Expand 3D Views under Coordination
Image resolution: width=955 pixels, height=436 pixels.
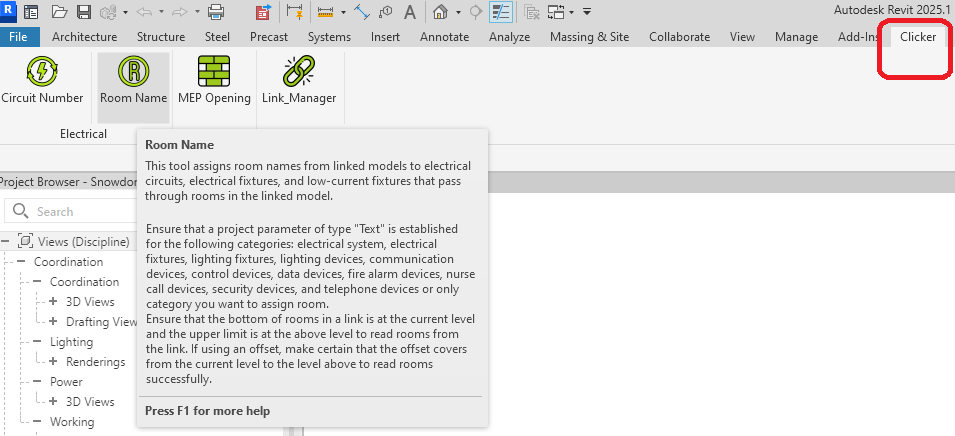[53, 301]
